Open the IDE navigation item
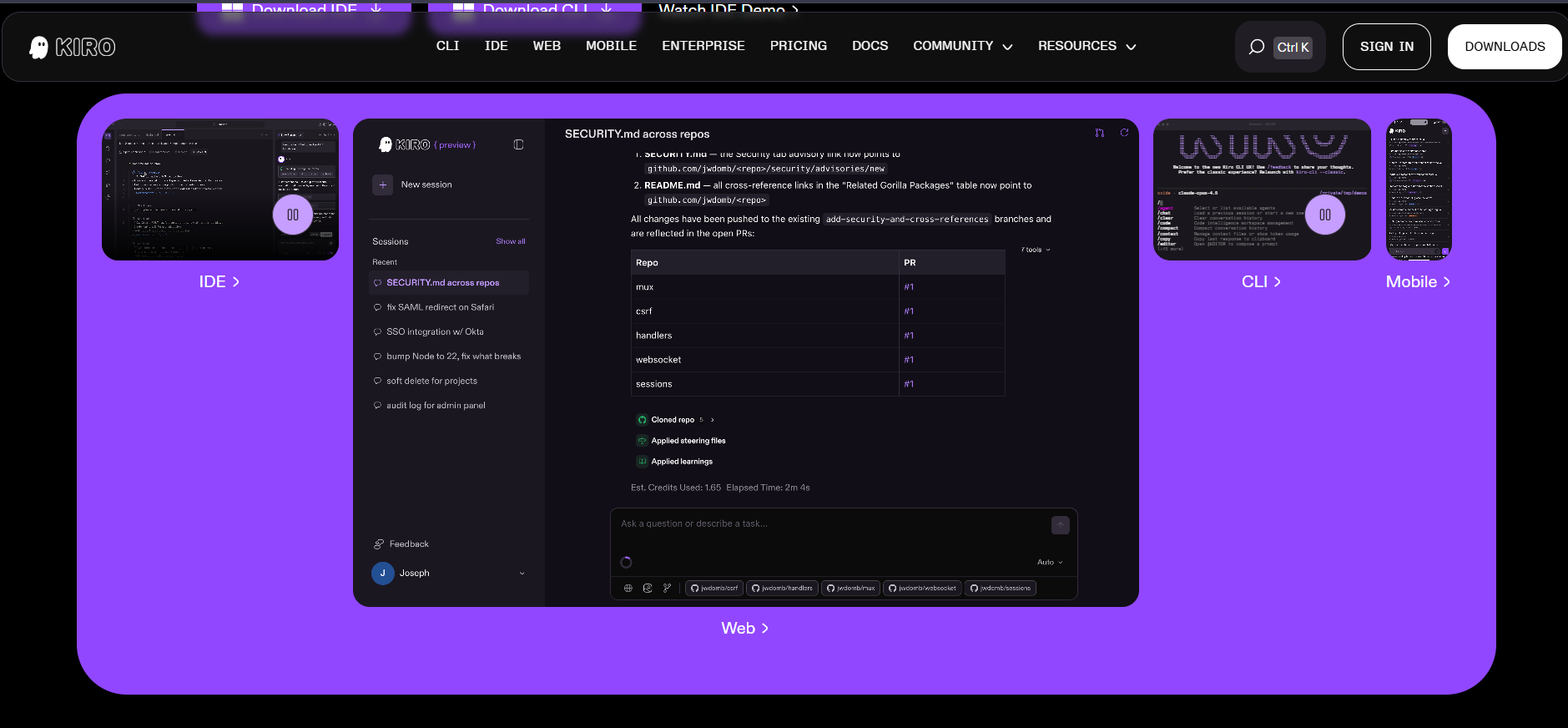This screenshot has width=1568, height=728. pos(497,46)
